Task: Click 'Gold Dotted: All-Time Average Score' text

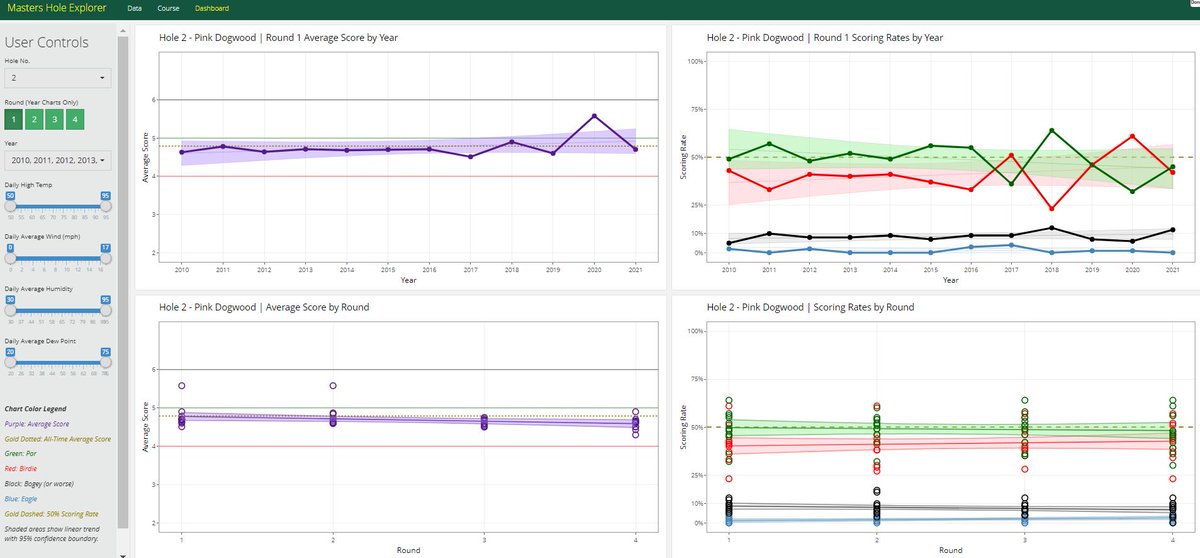Action: click(58, 439)
